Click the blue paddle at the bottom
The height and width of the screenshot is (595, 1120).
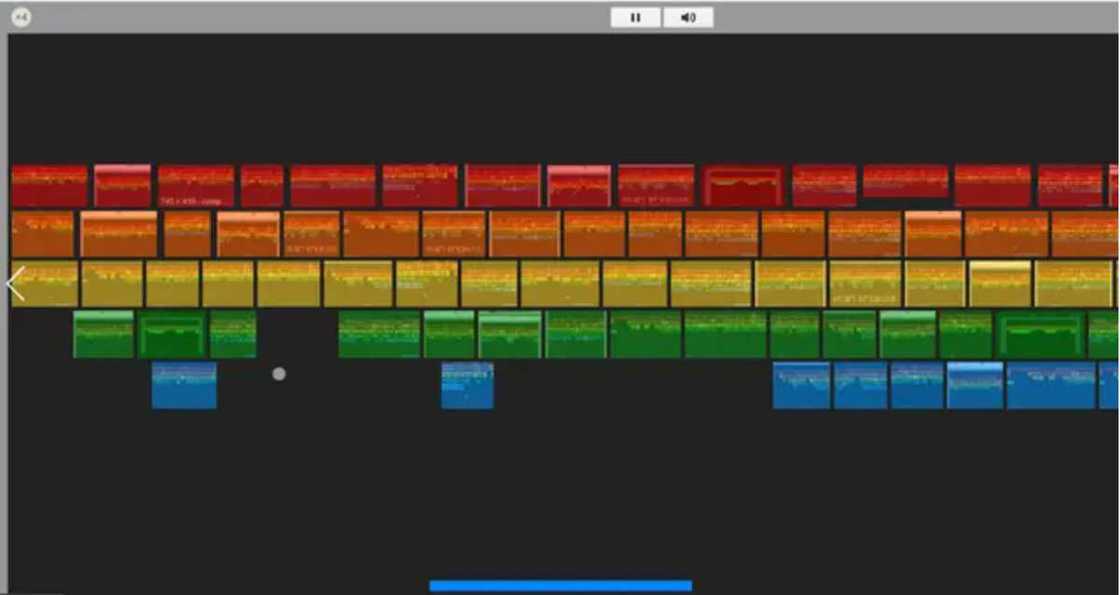point(560,586)
